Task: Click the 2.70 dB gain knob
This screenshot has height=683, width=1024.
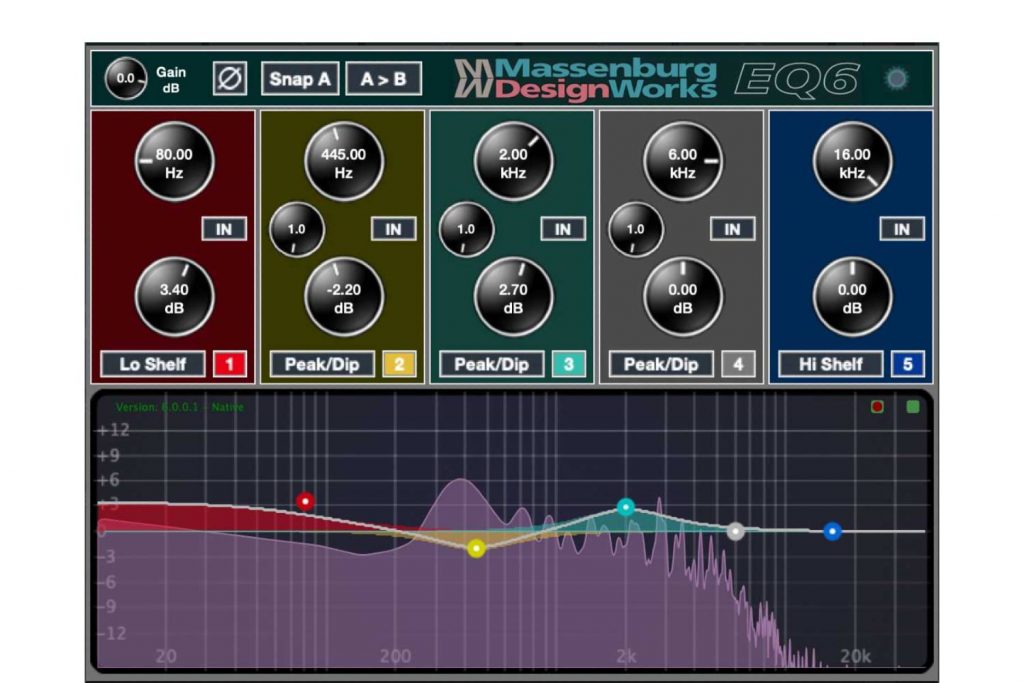Action: [x=513, y=297]
